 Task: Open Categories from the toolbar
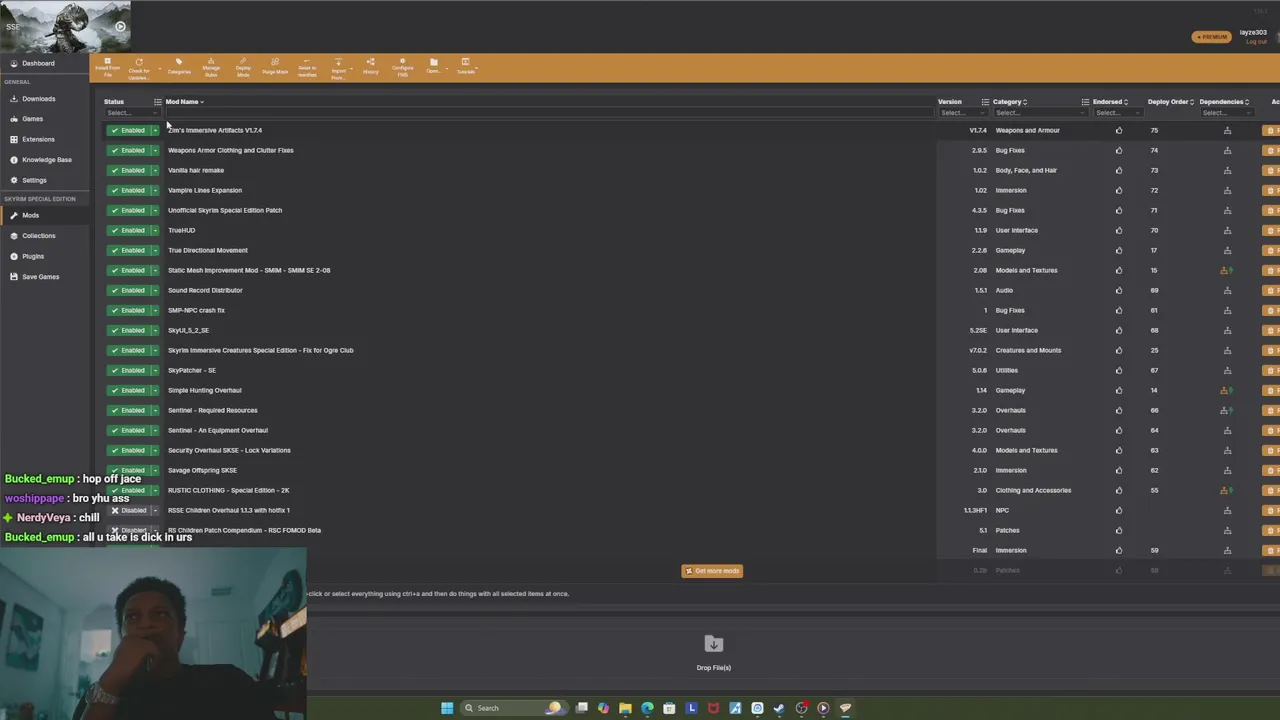tap(179, 67)
